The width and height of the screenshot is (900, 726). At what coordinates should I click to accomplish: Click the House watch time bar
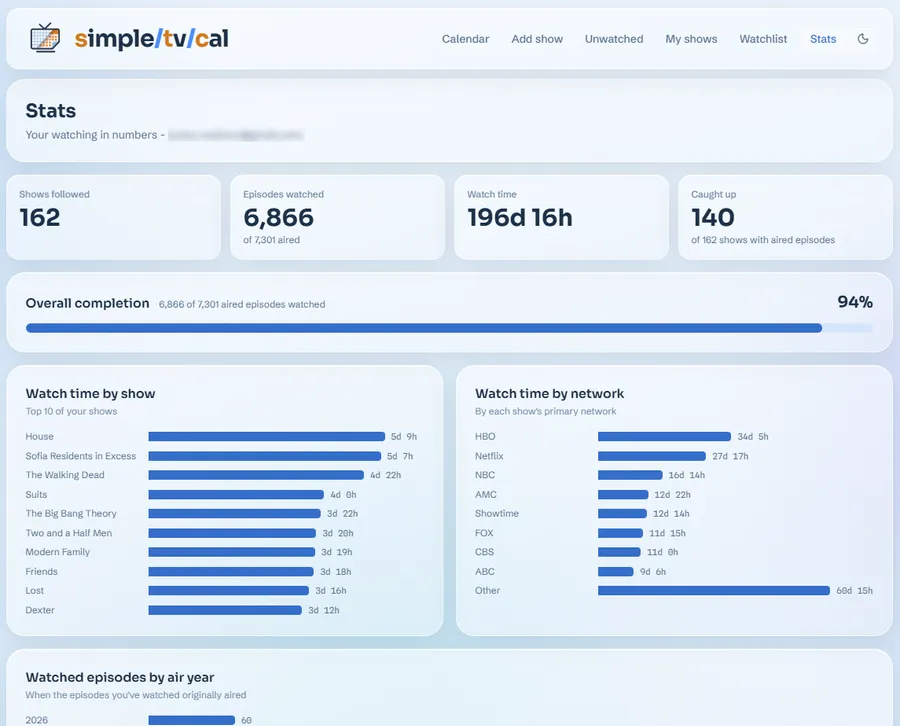(x=266, y=437)
